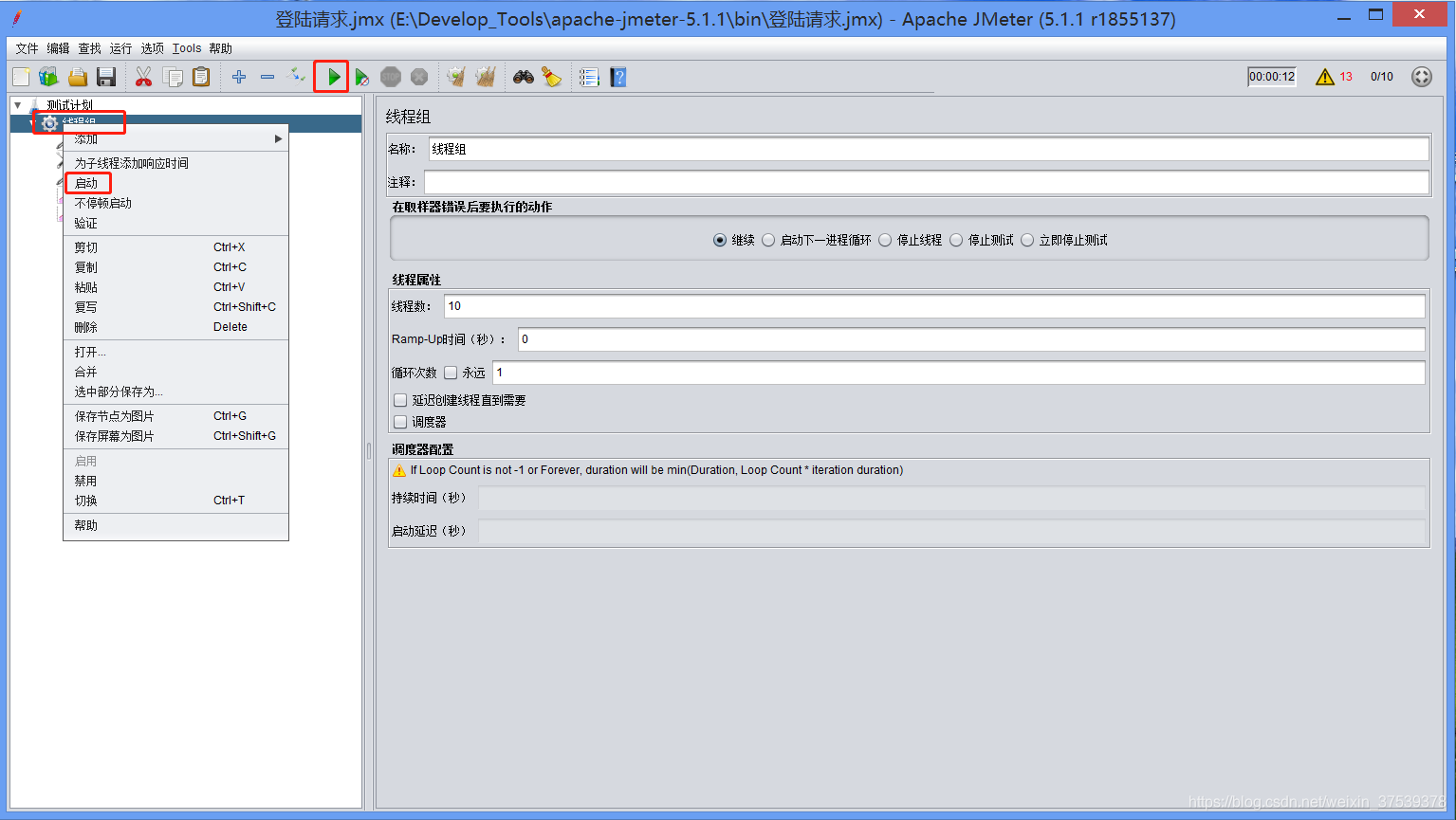This screenshot has width=1456, height=820.
Task: Click the 注释 input field
Action: (x=927, y=182)
